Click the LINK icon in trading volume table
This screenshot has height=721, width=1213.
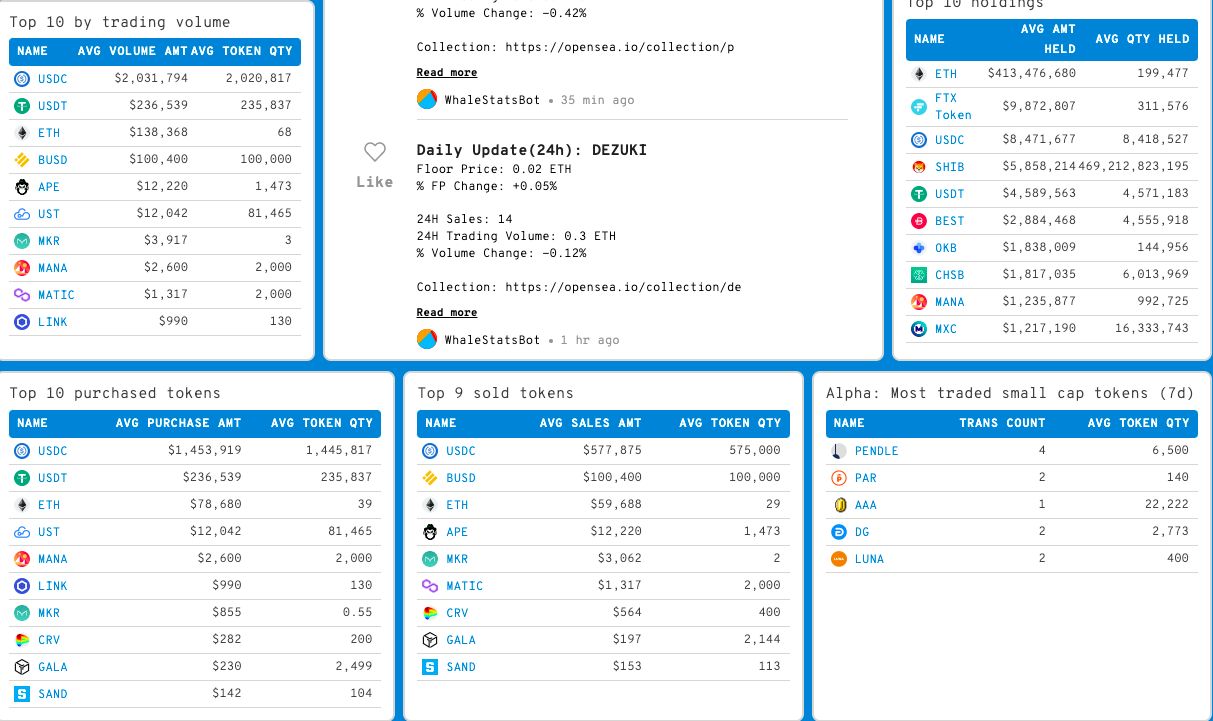pos(22,322)
